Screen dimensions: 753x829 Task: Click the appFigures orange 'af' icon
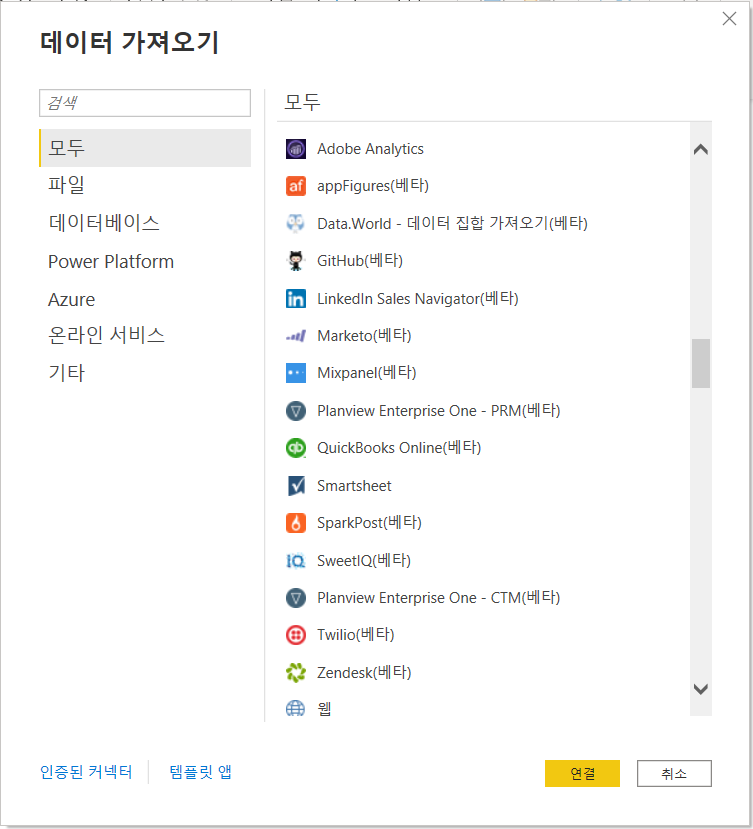296,186
